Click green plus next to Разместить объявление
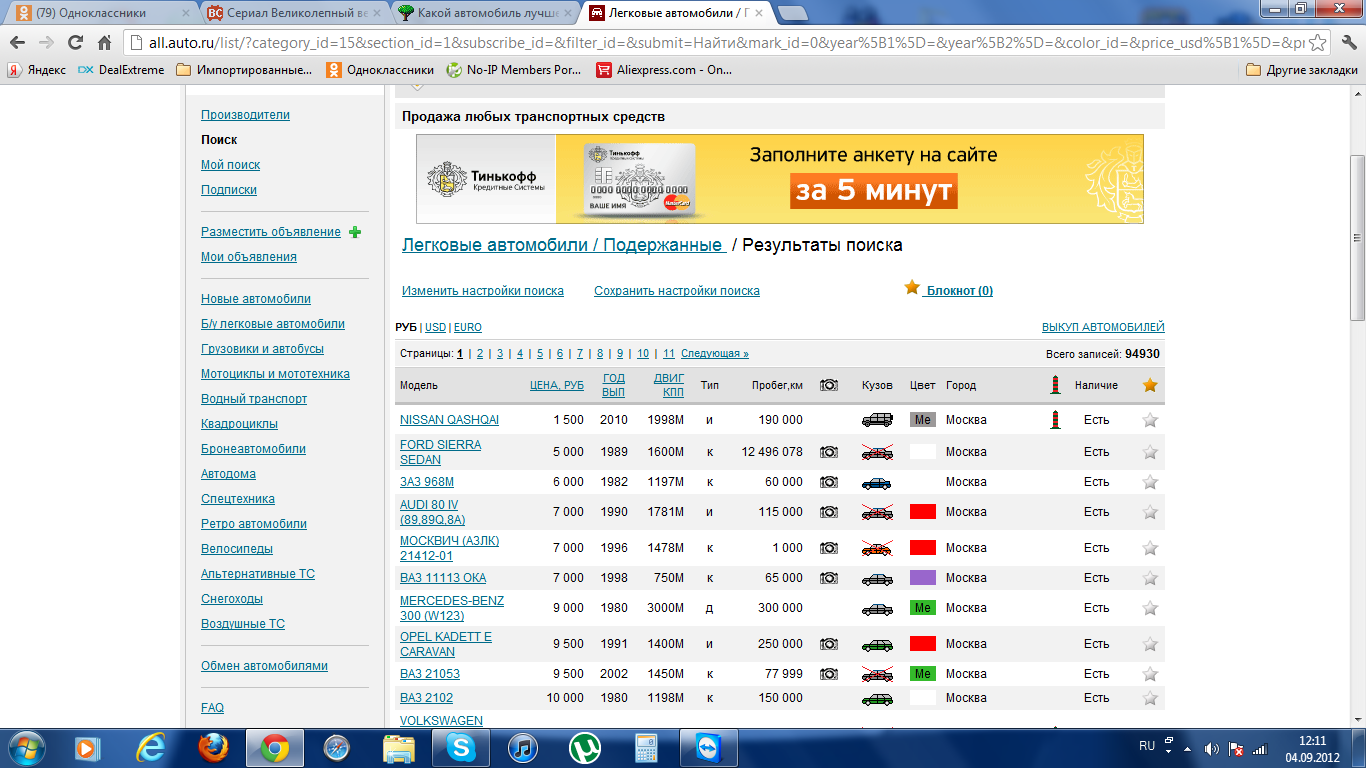The width and height of the screenshot is (1366, 768). pos(355,232)
